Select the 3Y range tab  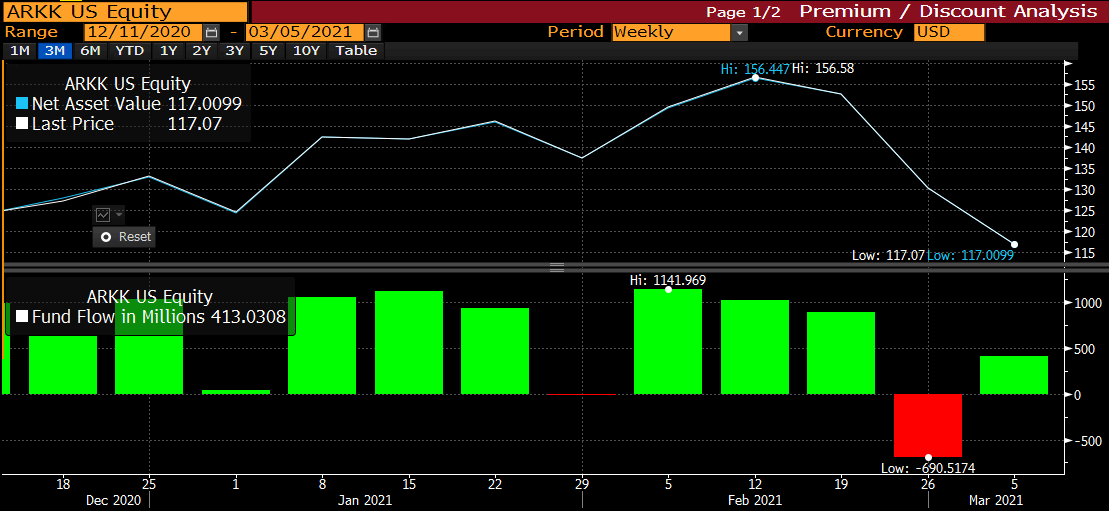(235, 50)
